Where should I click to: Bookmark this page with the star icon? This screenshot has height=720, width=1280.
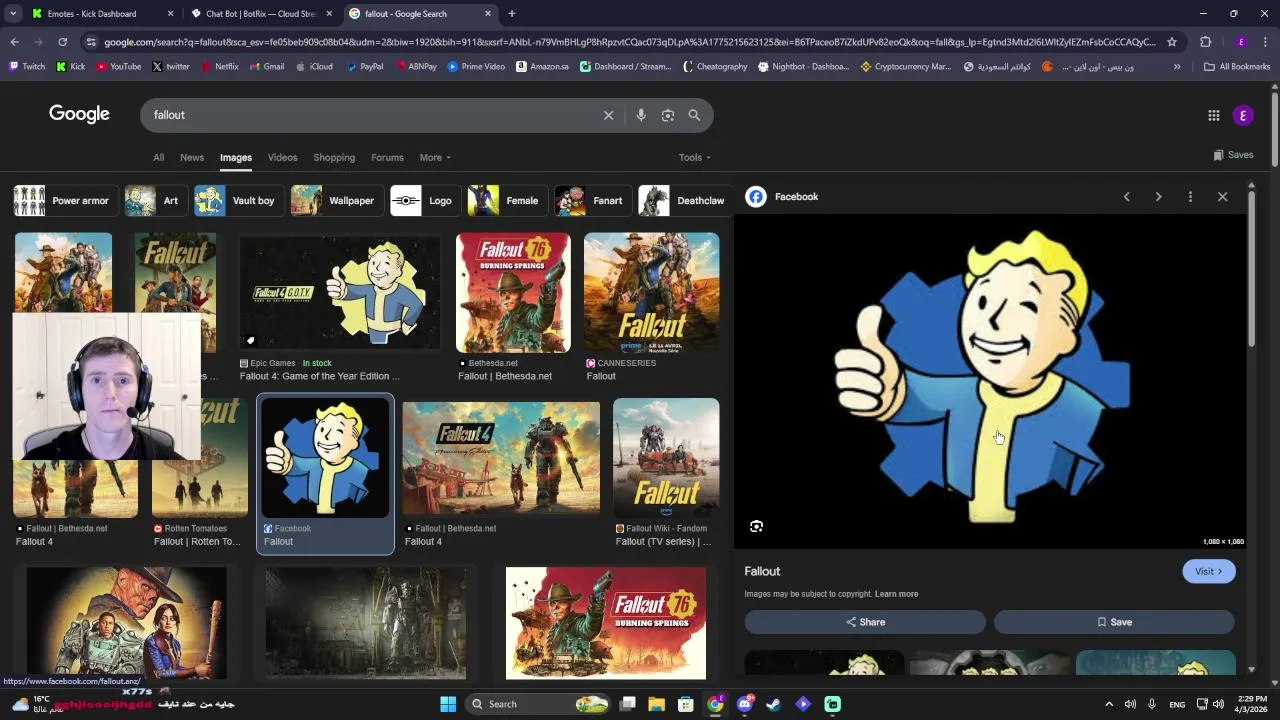(1172, 42)
